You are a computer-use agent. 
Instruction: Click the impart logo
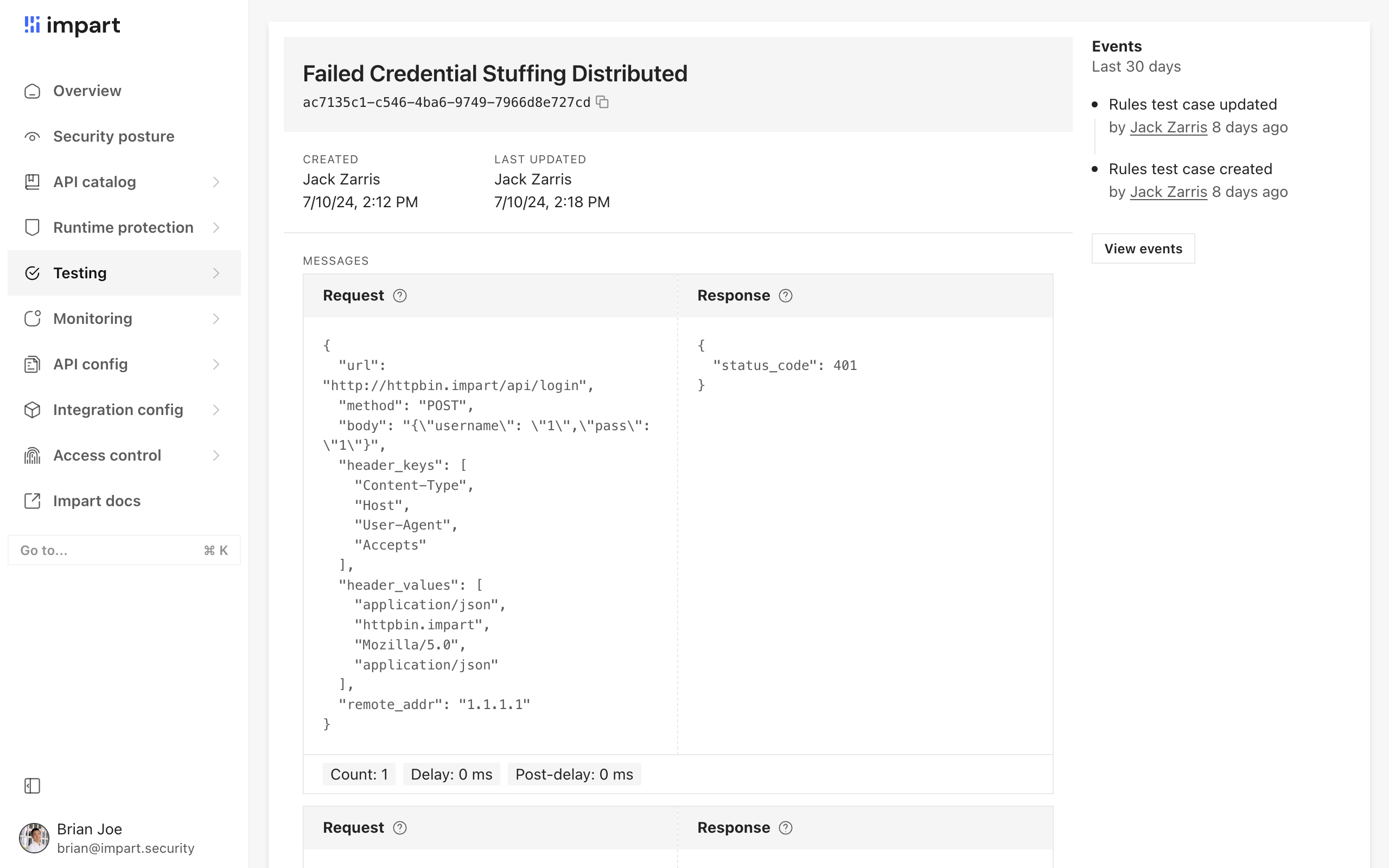pyautogui.click(x=72, y=25)
